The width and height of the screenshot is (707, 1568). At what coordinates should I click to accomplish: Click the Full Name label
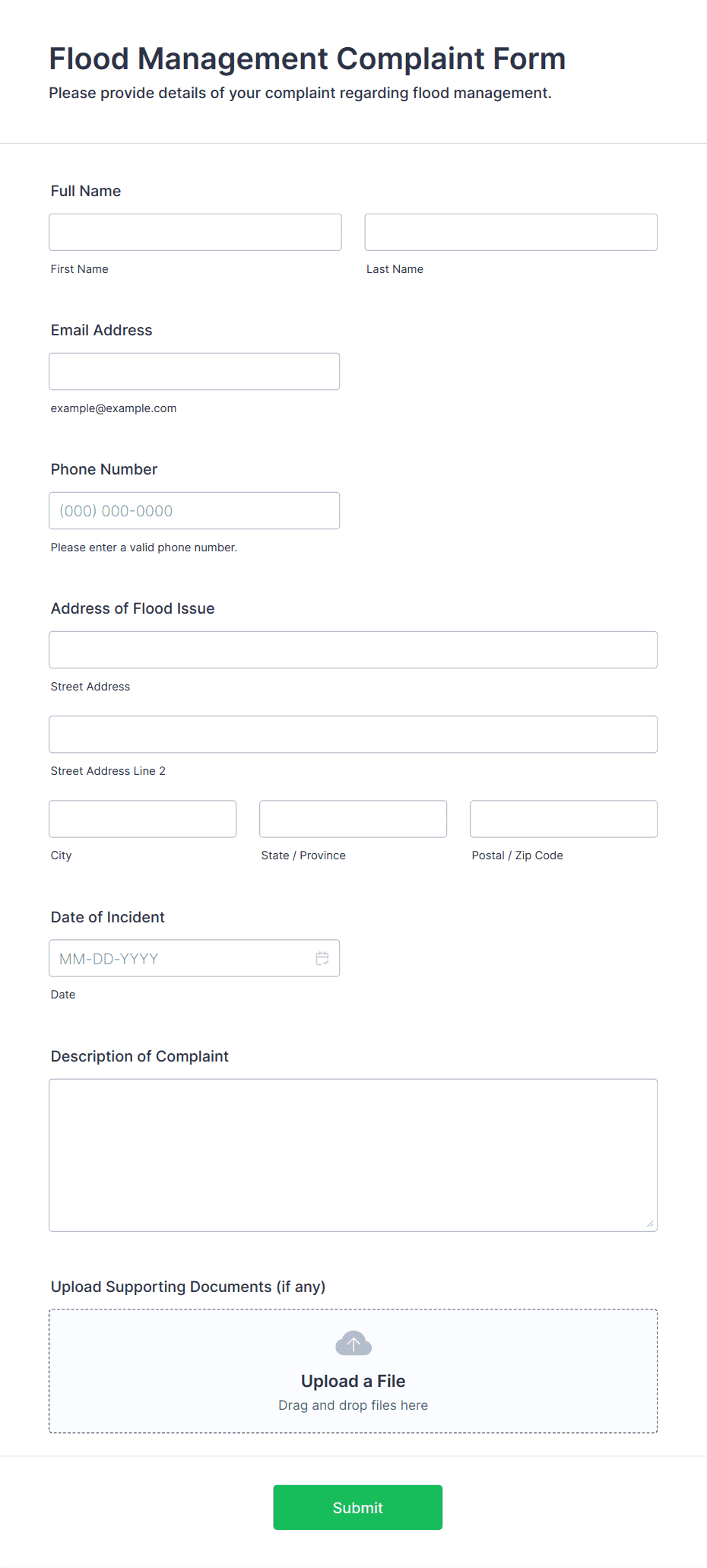(86, 191)
